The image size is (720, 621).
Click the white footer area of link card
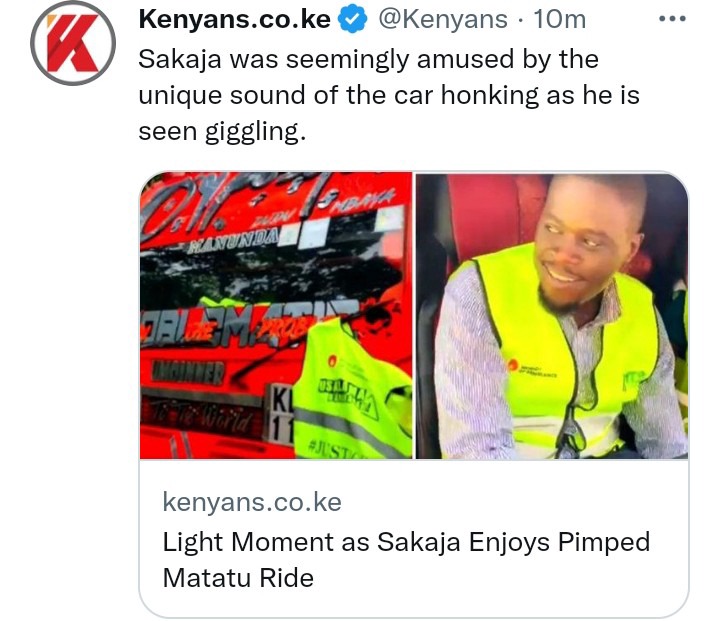tap(414, 538)
